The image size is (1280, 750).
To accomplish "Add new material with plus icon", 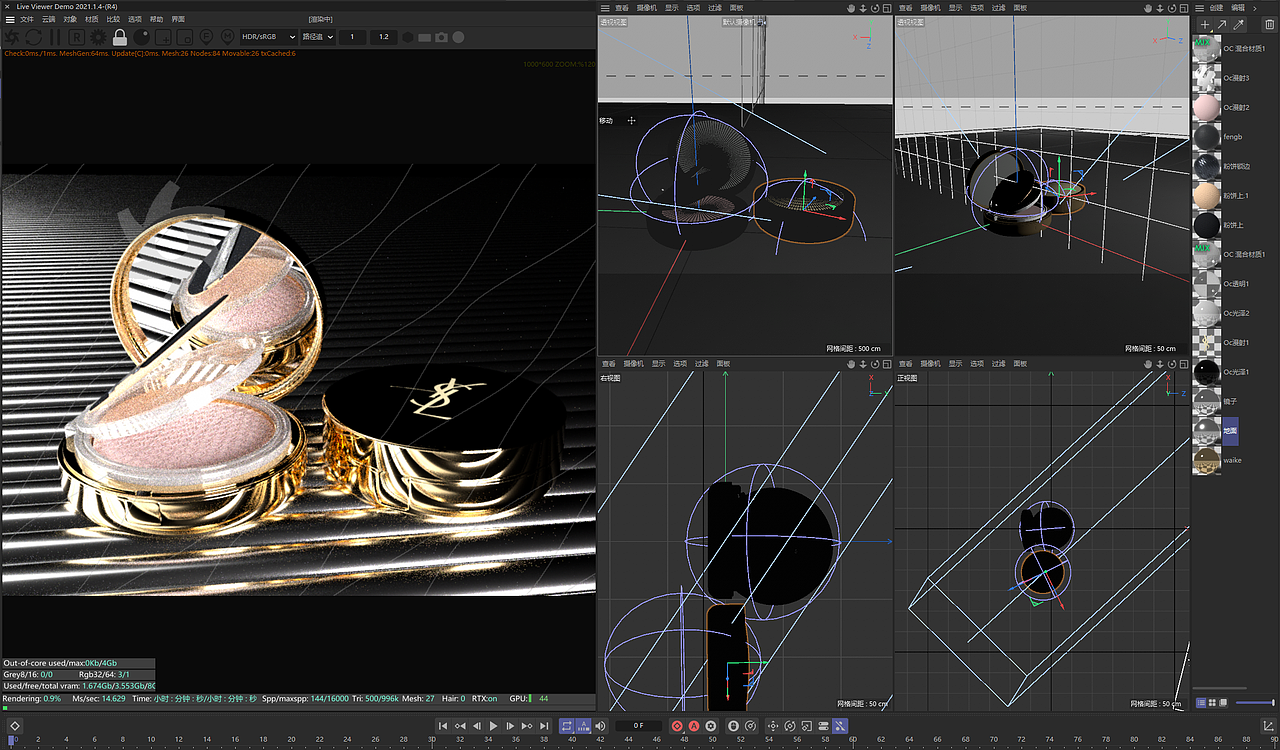I will tap(1205, 24).
